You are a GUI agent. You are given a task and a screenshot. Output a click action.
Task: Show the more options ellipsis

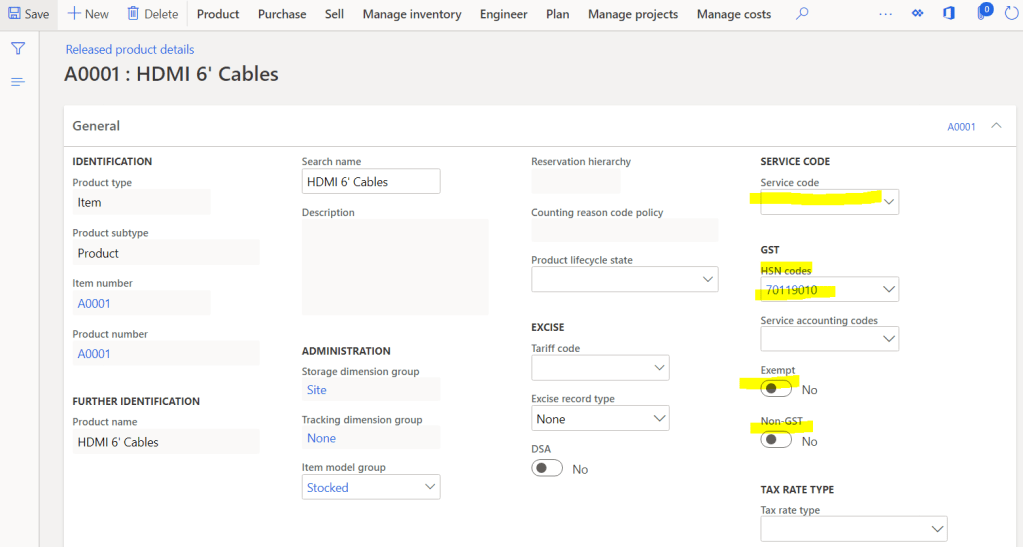pos(885,14)
